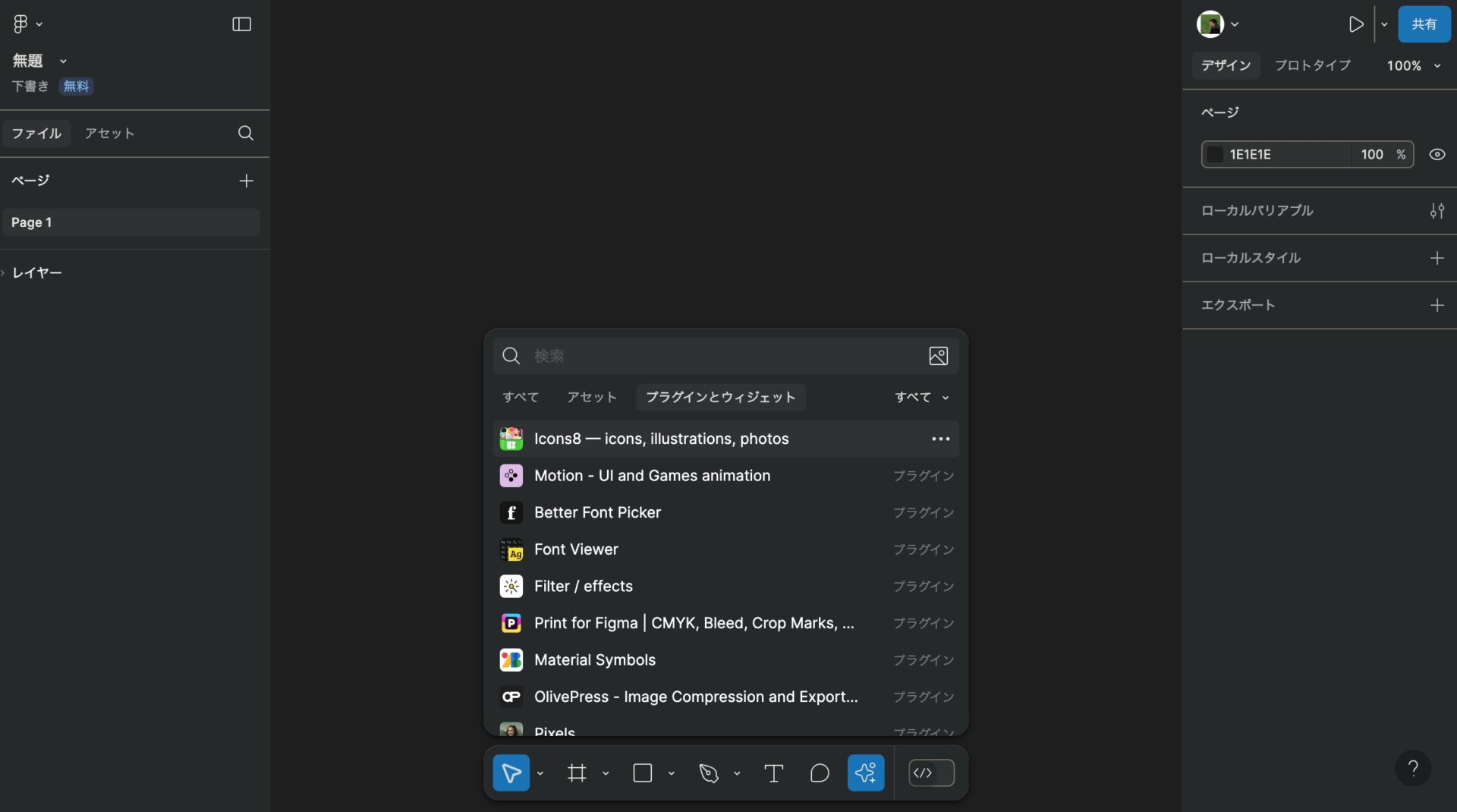Click the Font Viewer plugin icon
1457x812 pixels.
[x=511, y=549]
